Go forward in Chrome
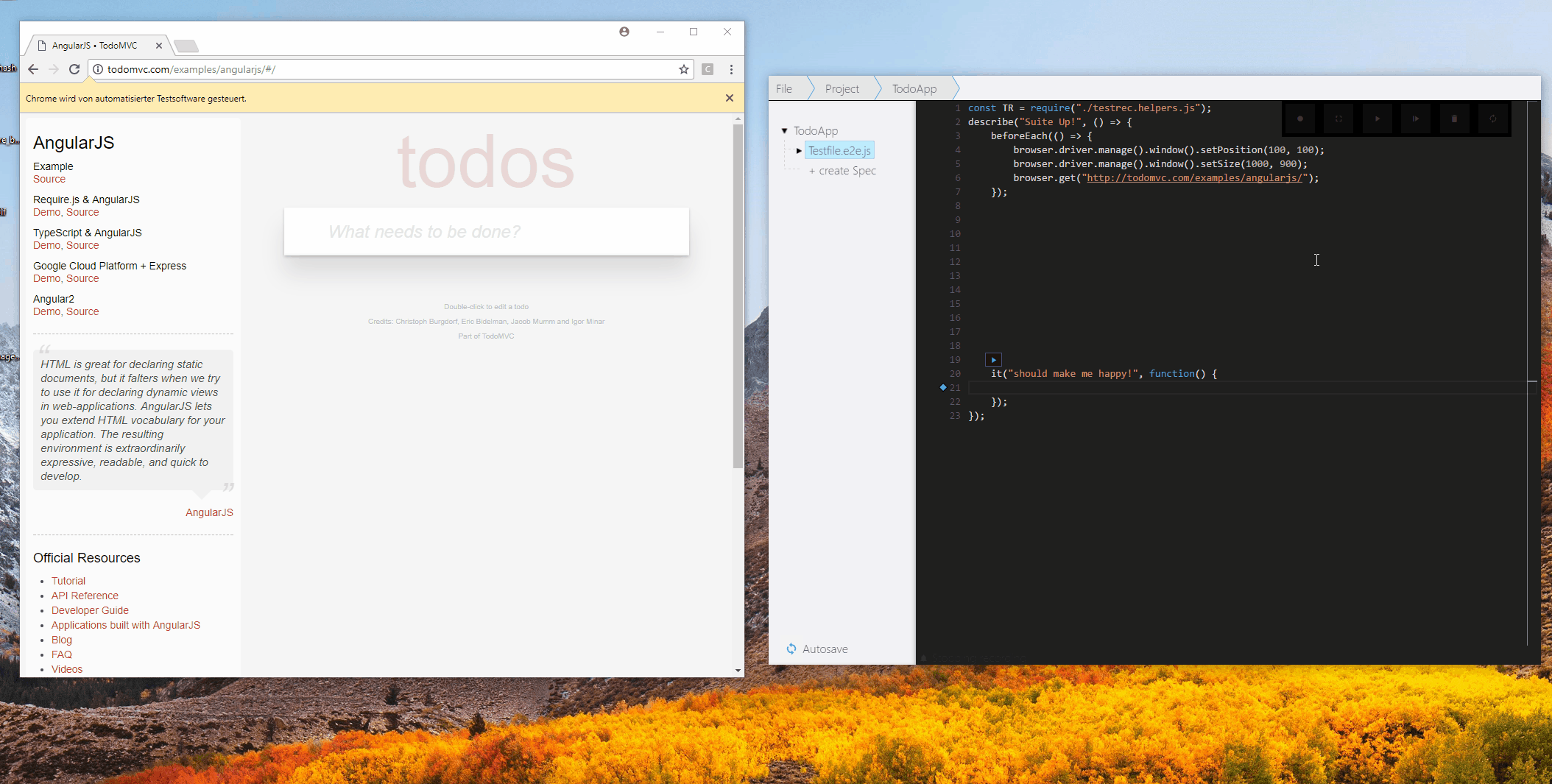Screen dimensions: 1552x784 pyautogui.click(x=54, y=69)
